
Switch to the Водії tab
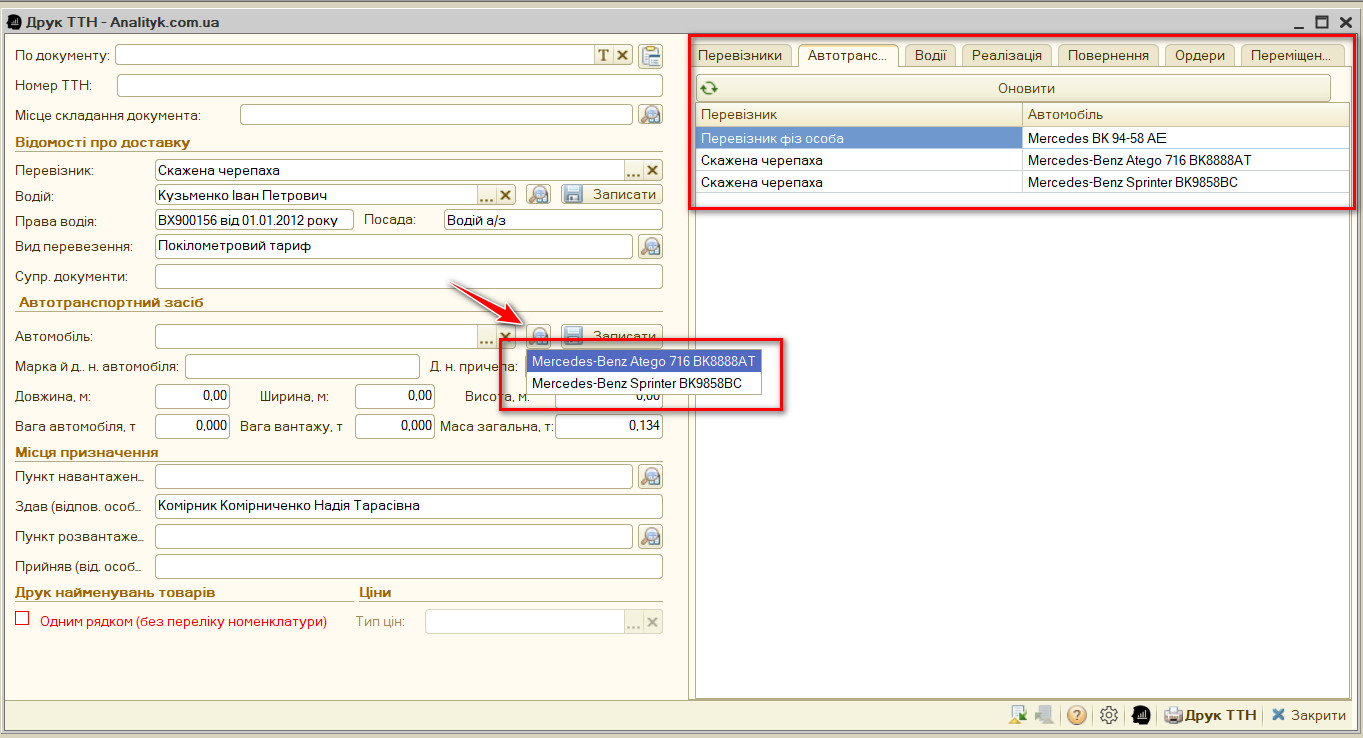tap(930, 56)
